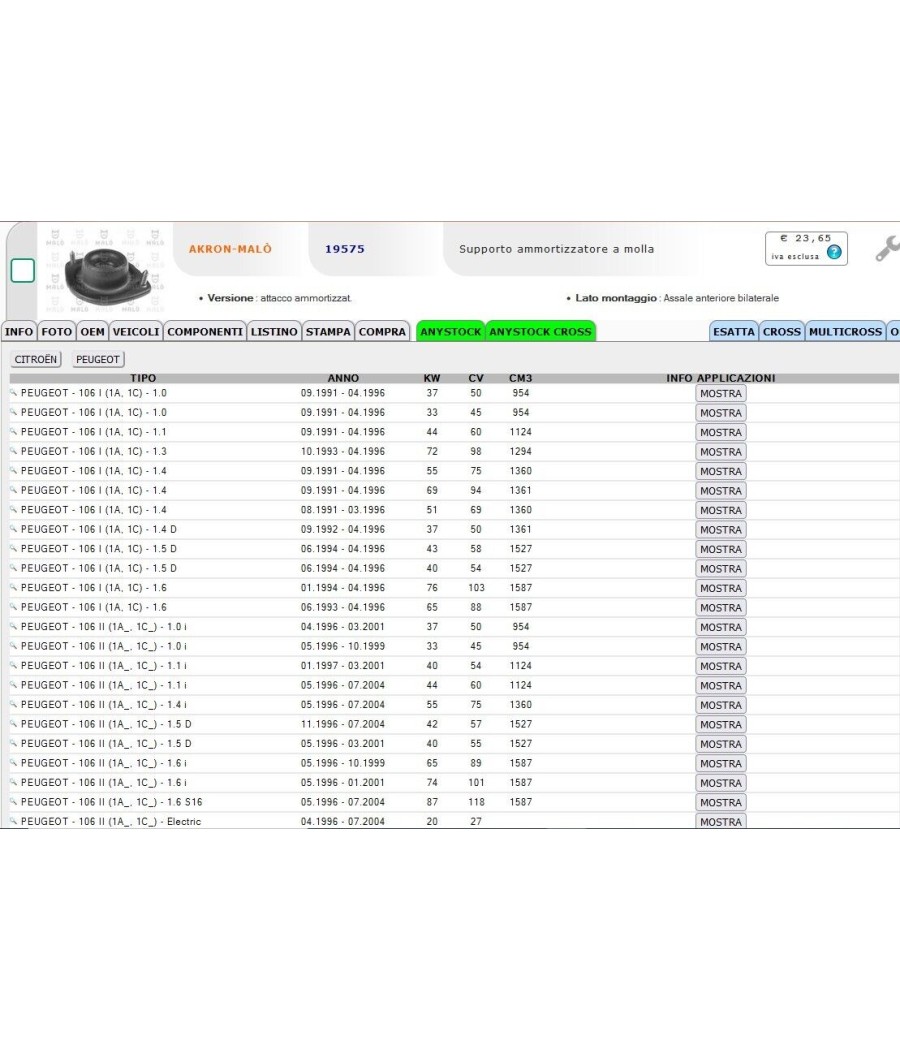Switch to the LISTINO tab
Viewport: 900px width, 1050px height.
[x=274, y=331]
